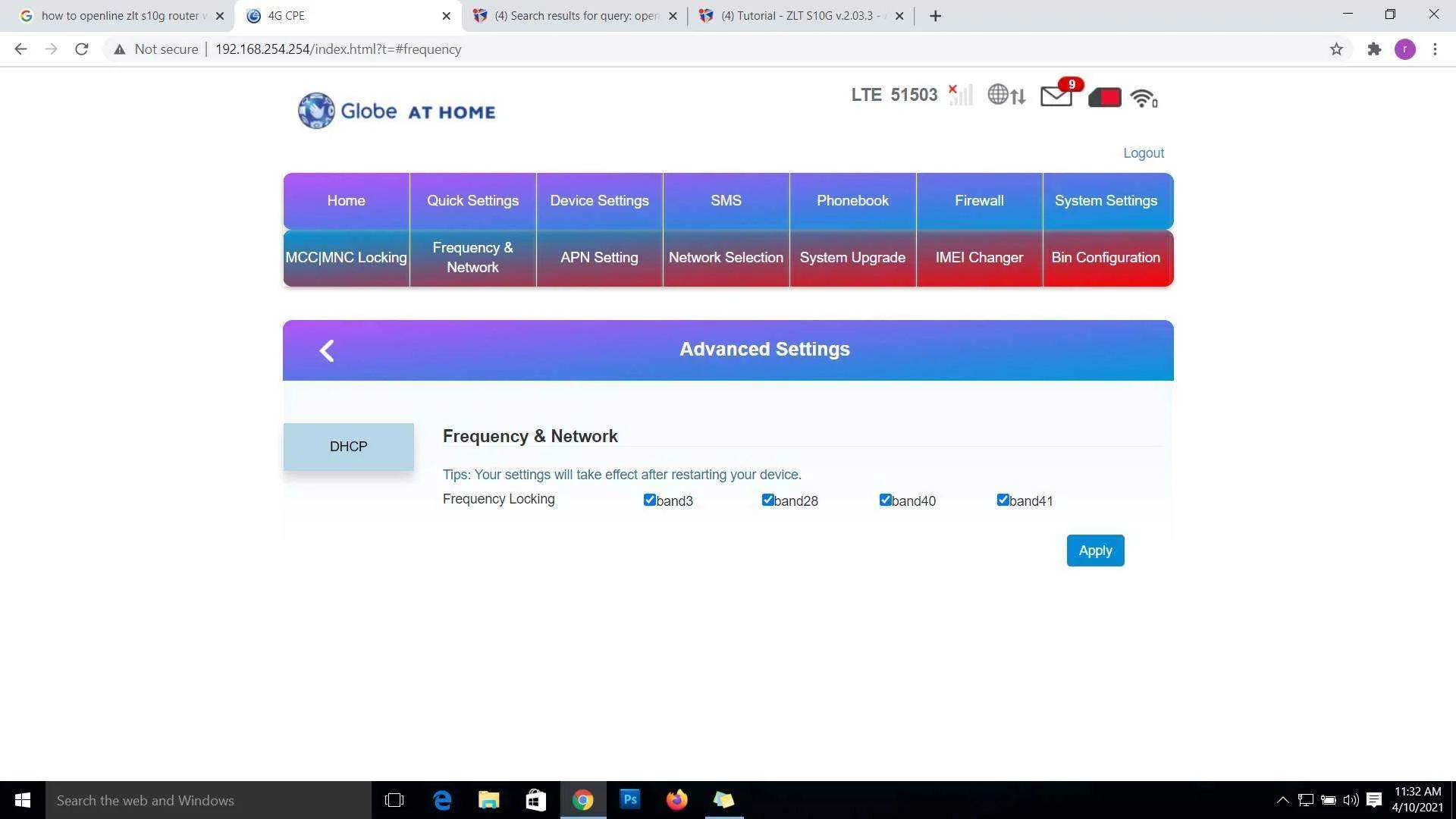This screenshot has width=1456, height=819.
Task: Uncheck band3 frequency checkbox
Action: coord(649,500)
